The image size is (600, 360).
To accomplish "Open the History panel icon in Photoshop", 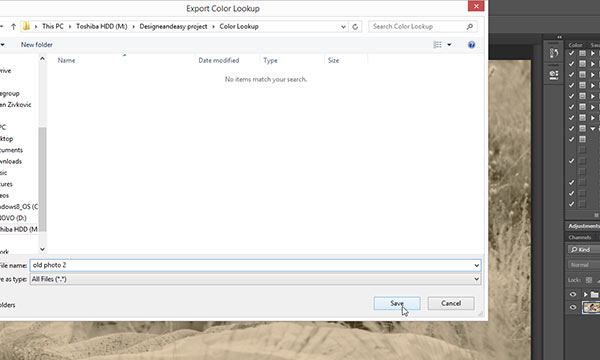I will coord(554,53).
